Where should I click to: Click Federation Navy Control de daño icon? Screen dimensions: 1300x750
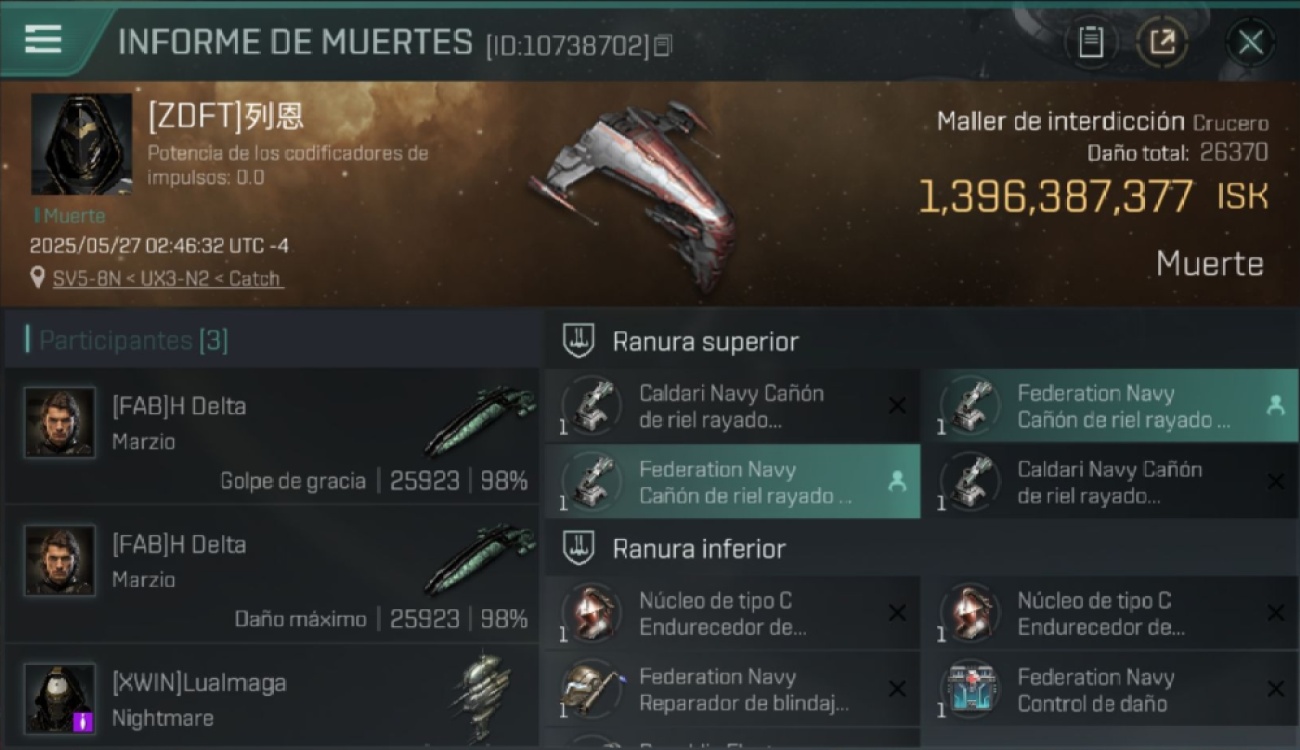click(970, 689)
